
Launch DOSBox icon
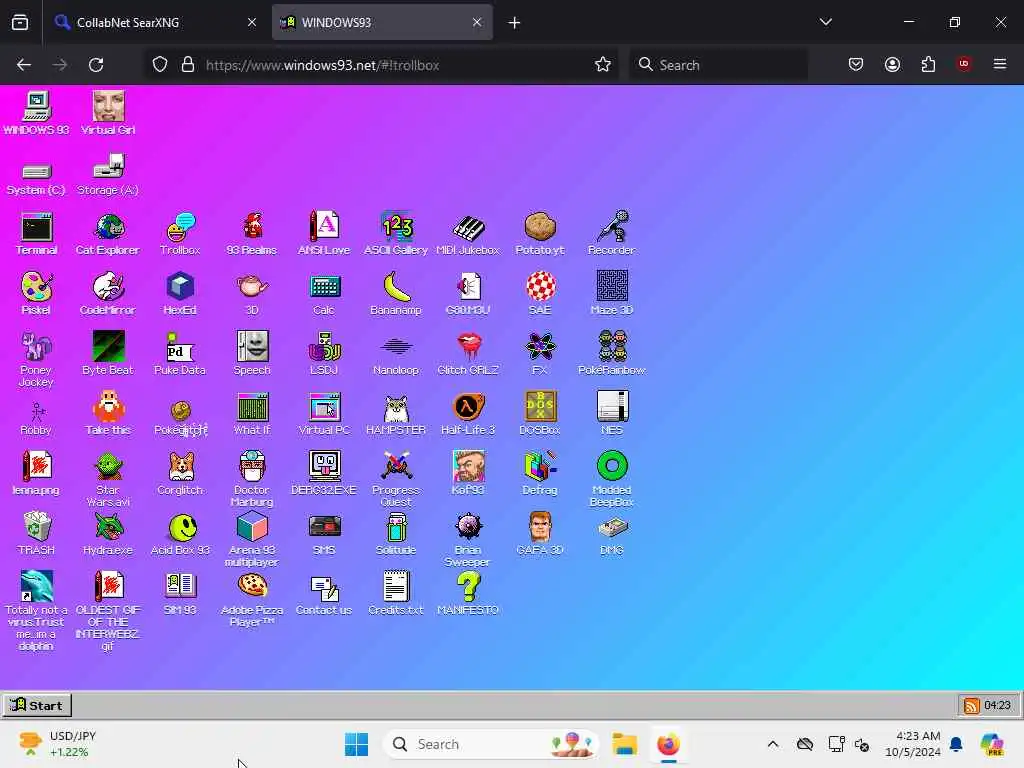[539, 413]
